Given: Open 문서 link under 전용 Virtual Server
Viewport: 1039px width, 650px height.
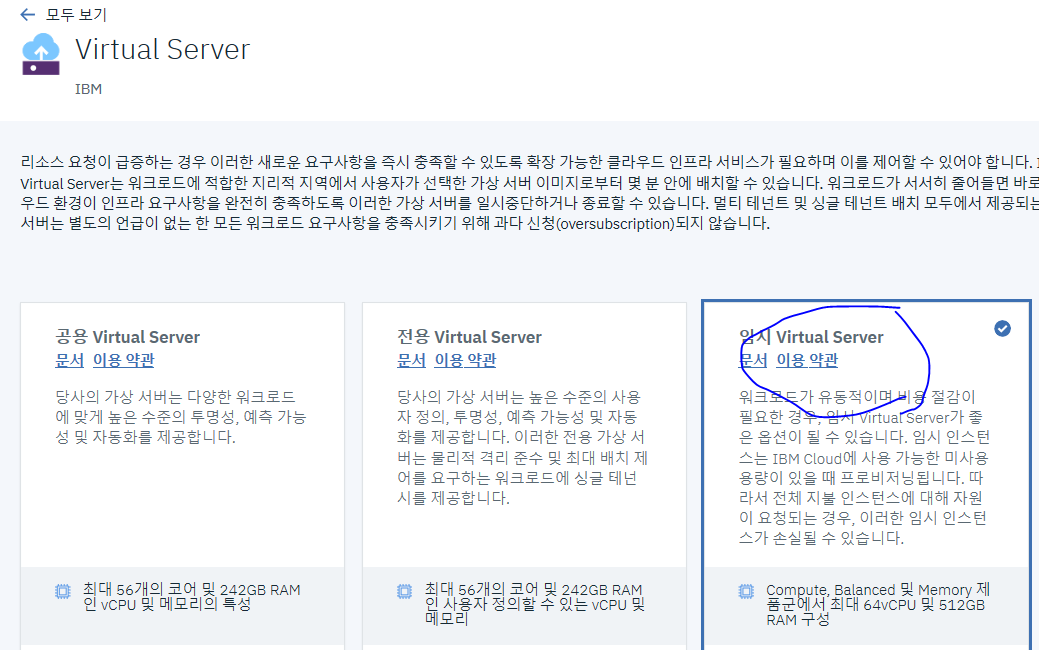Looking at the screenshot, I should (x=411, y=360).
